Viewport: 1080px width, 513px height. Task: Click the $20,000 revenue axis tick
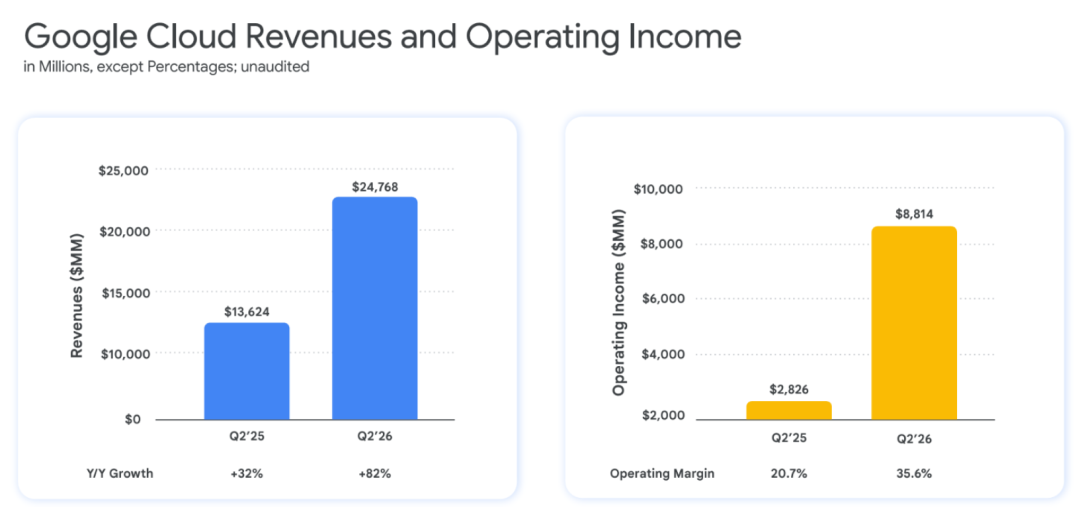click(x=124, y=231)
